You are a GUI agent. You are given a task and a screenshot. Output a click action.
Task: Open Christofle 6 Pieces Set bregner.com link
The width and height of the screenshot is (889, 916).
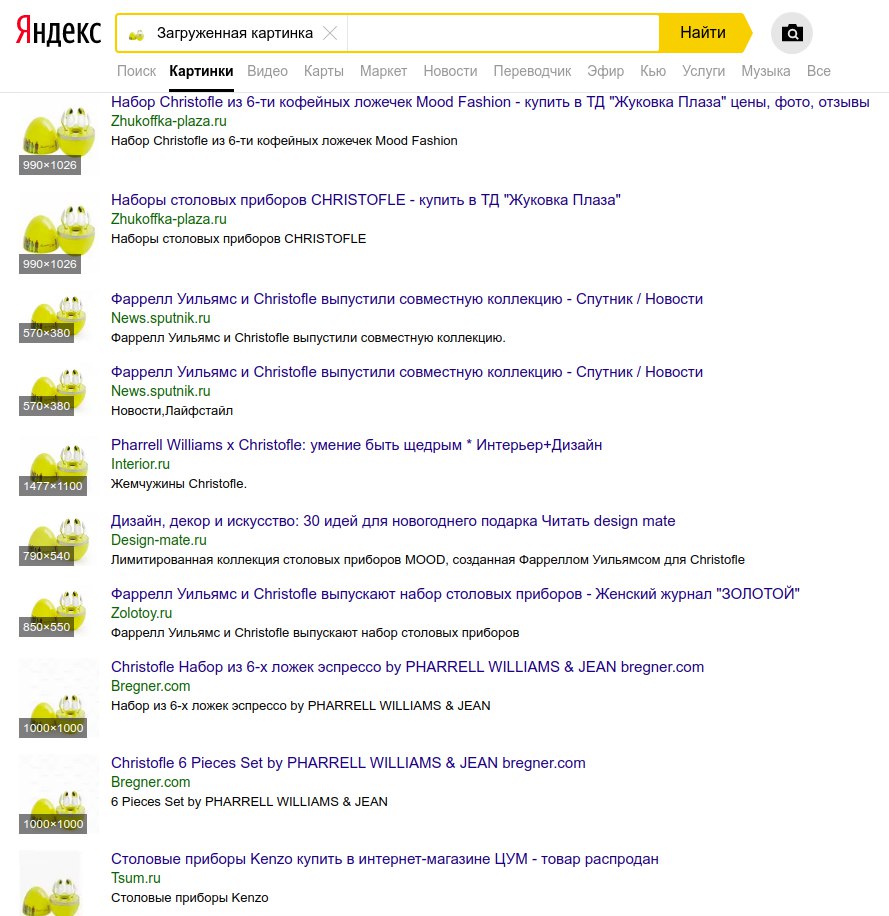click(348, 763)
